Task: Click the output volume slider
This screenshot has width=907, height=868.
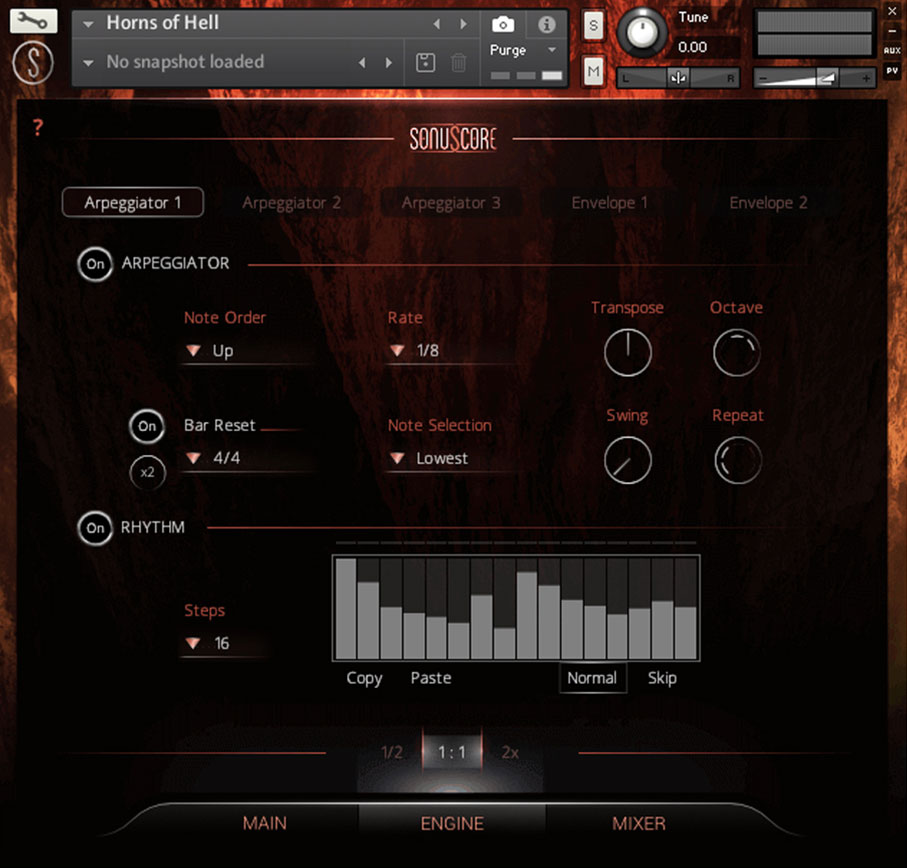Action: (814, 77)
